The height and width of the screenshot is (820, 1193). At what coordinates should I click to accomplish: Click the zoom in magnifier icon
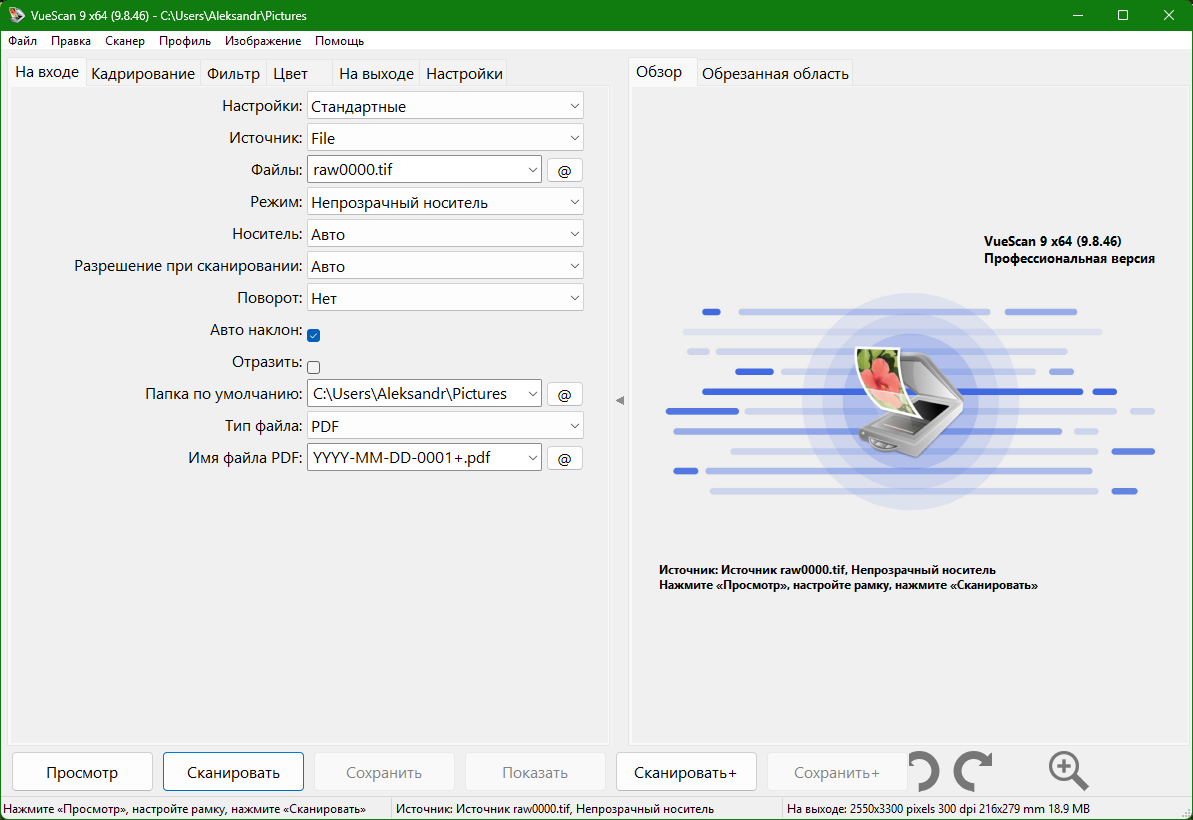(1067, 771)
